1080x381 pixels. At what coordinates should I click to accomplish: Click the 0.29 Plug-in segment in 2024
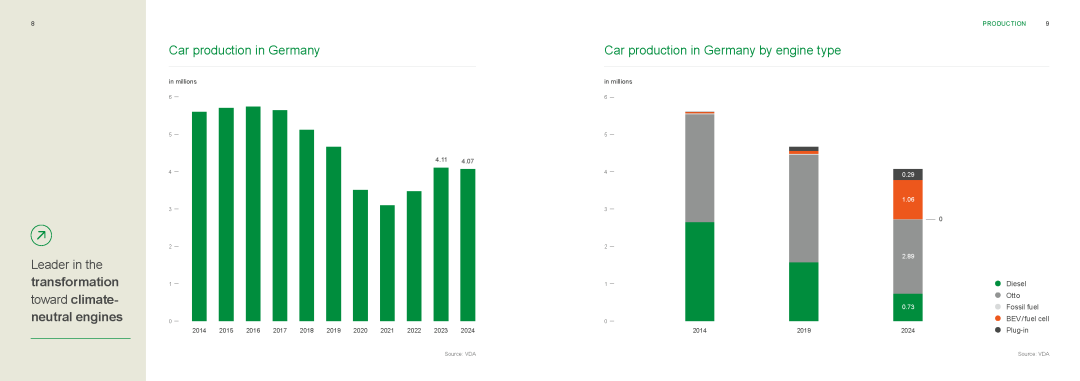[x=908, y=175]
